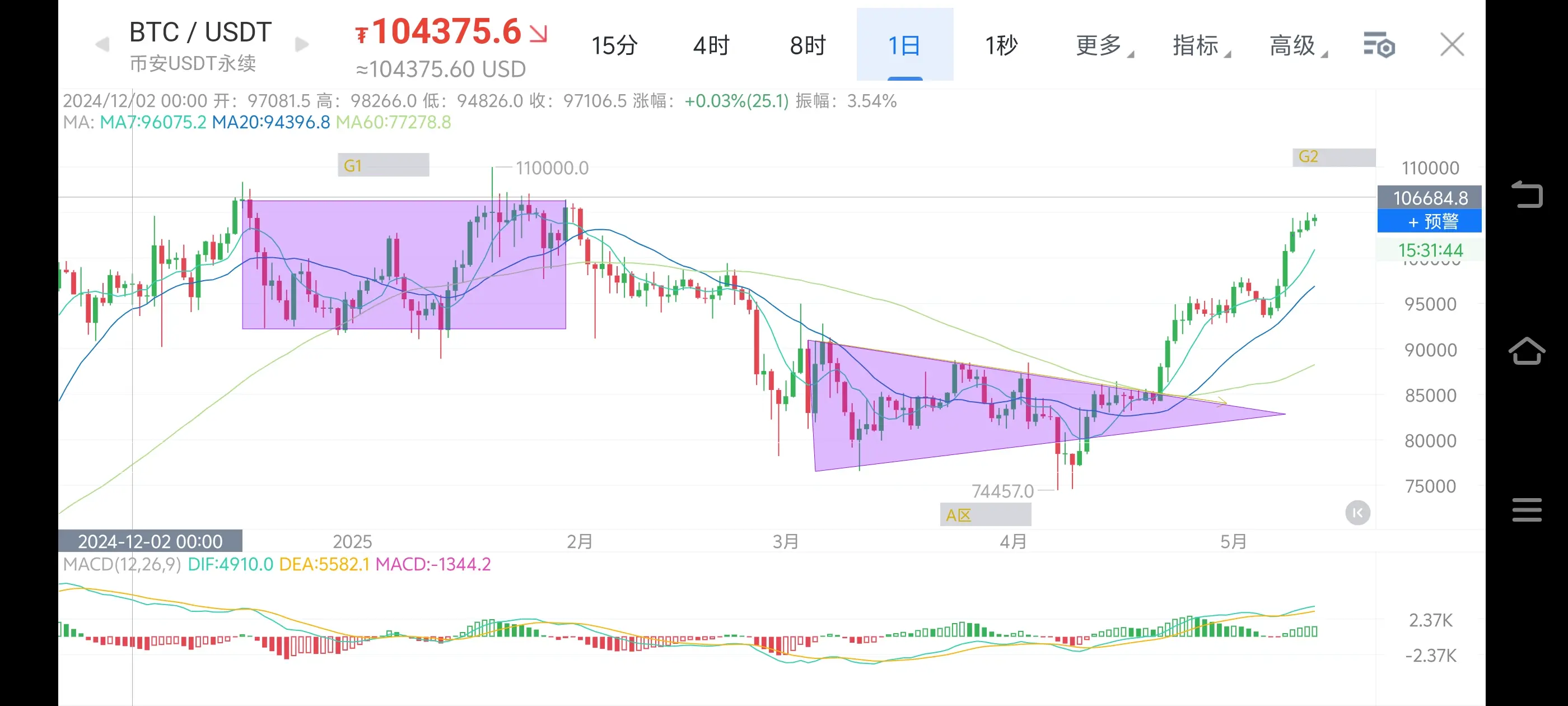Screen dimensions: 1568x706
Task: Tap the ≈104375.60 USD conversion text
Action: (441, 69)
